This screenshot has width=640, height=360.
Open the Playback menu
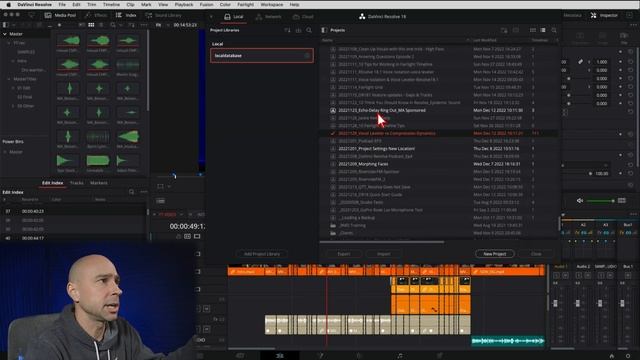tap(184, 4)
